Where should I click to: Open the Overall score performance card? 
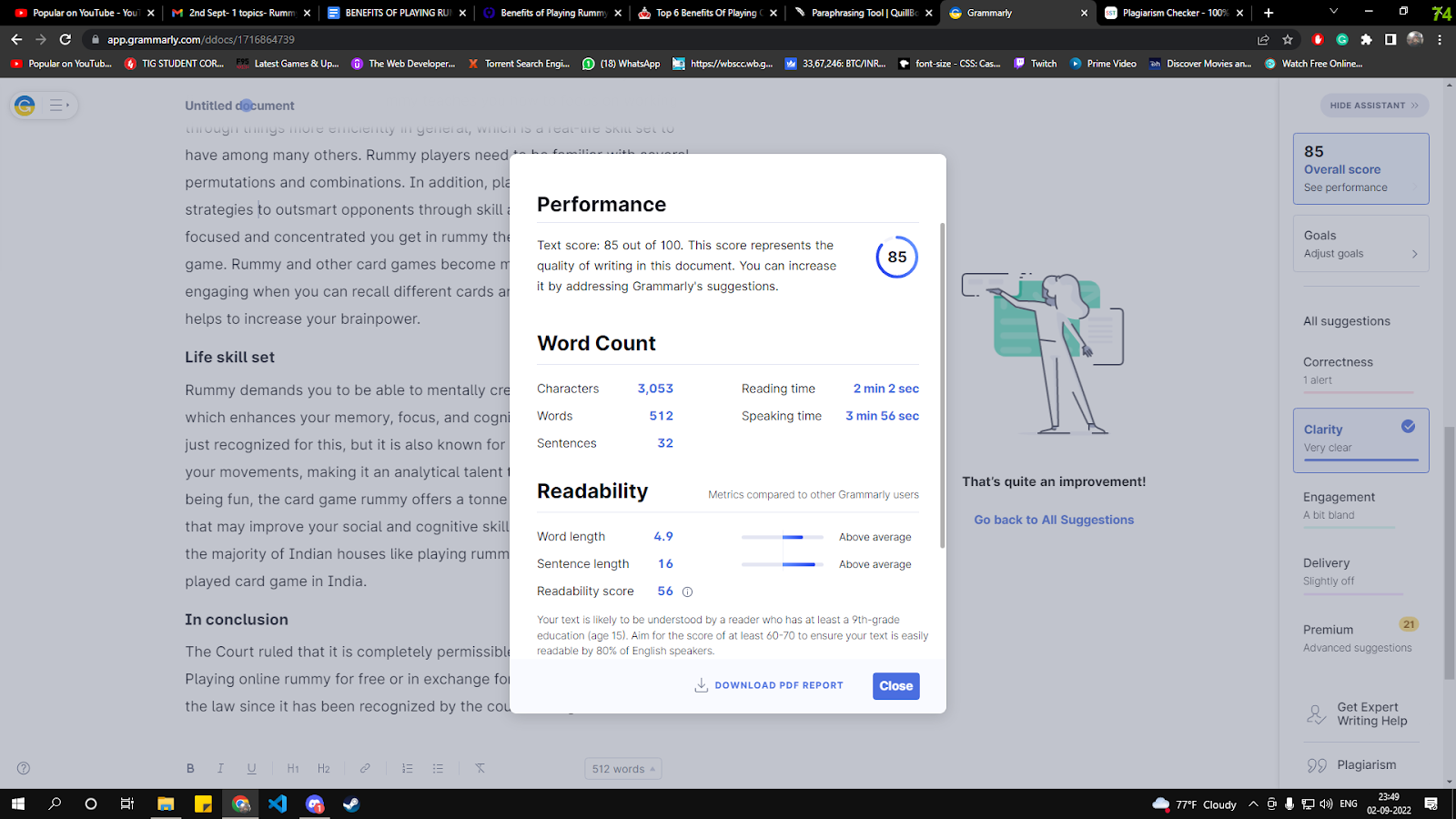point(1360,168)
